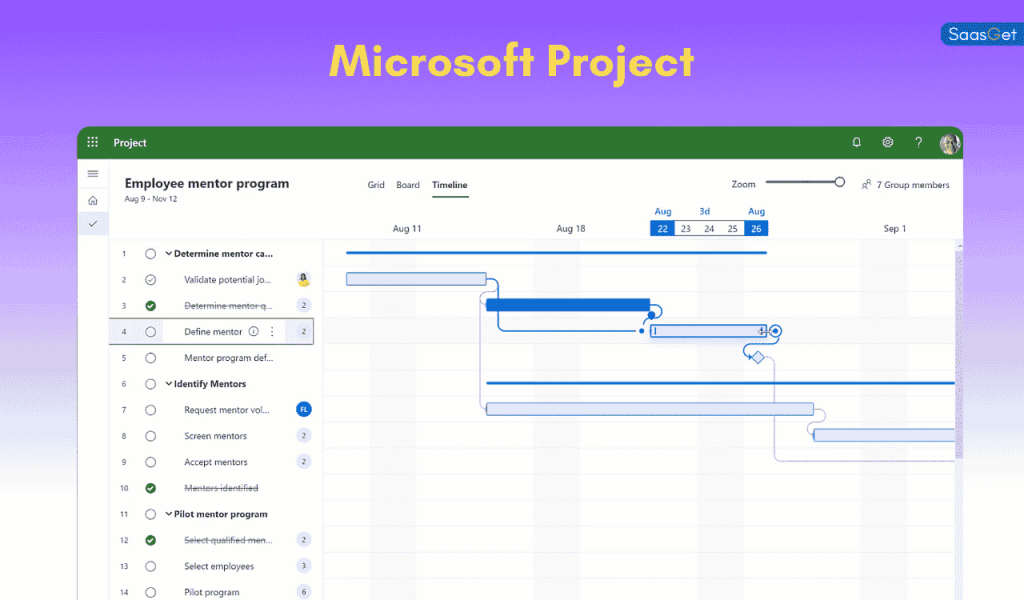The height and width of the screenshot is (600, 1024).
Task: Collapse the Pilot mentor program group
Action: (168, 514)
